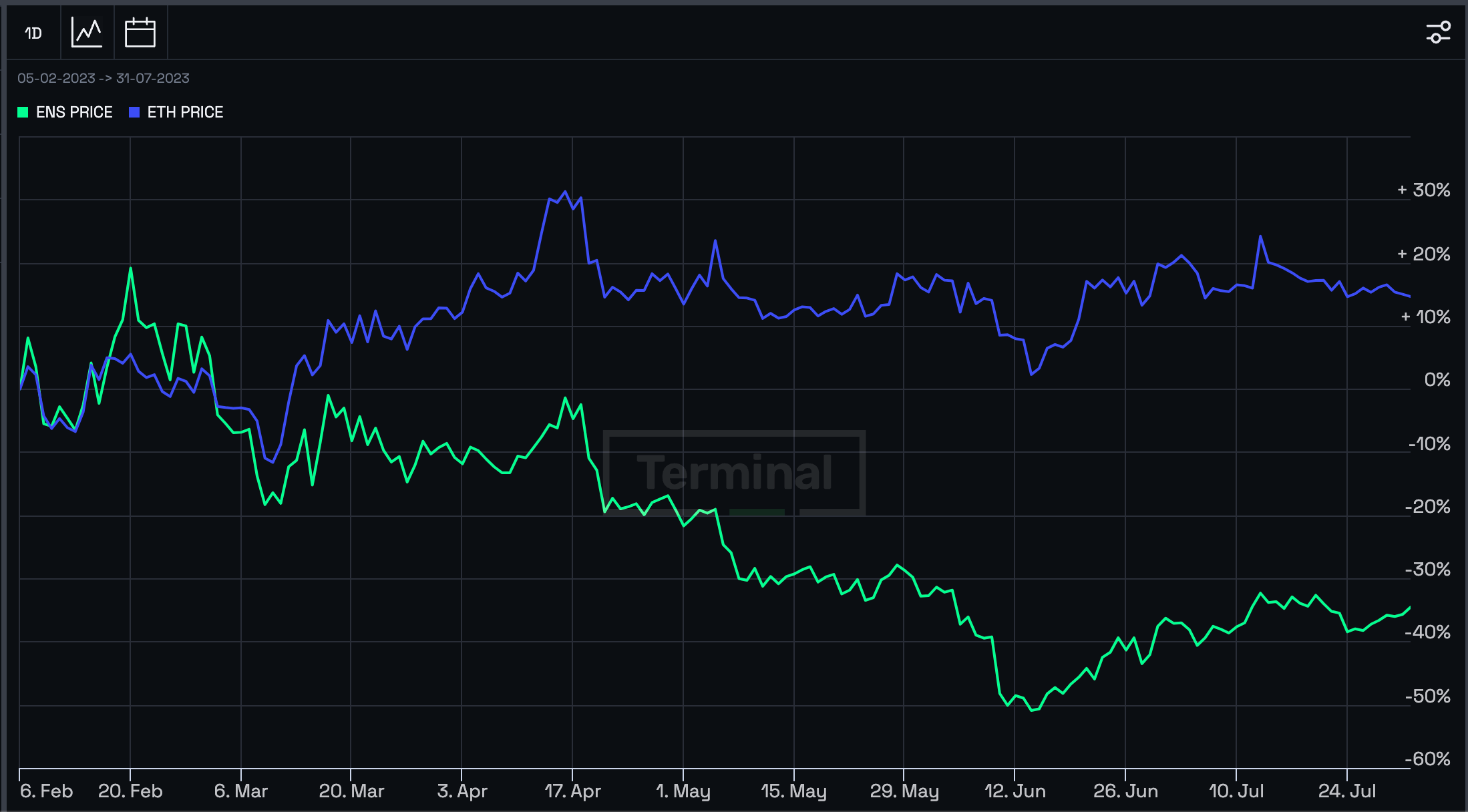Click the -60% y-axis label
Image resolution: width=1468 pixels, height=812 pixels.
tap(1427, 759)
